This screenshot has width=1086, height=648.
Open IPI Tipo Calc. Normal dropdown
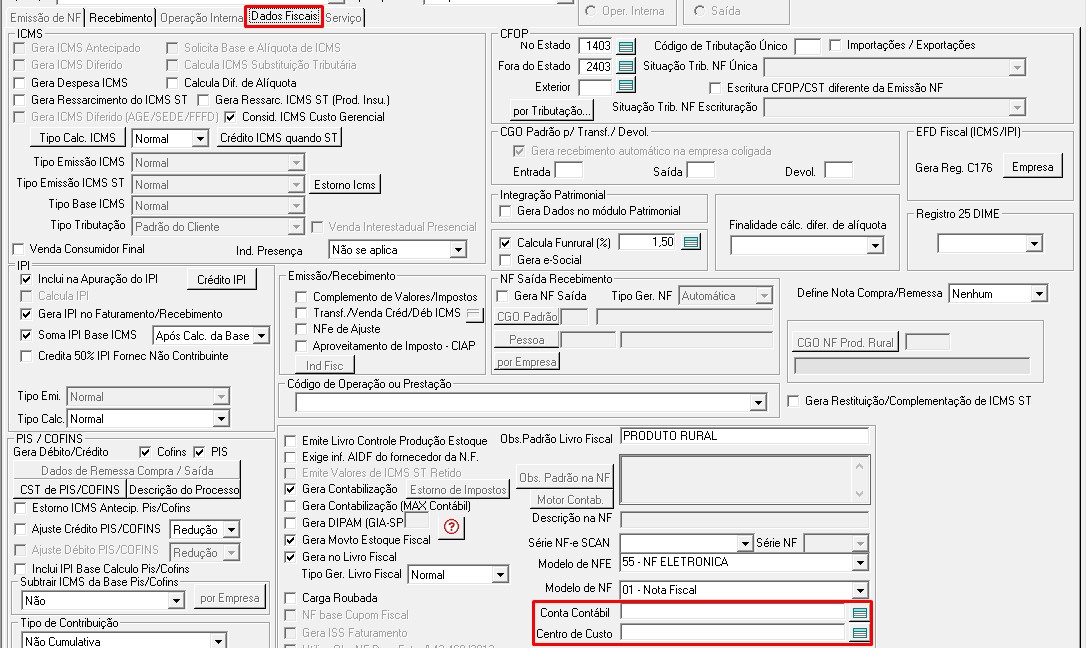point(220,419)
